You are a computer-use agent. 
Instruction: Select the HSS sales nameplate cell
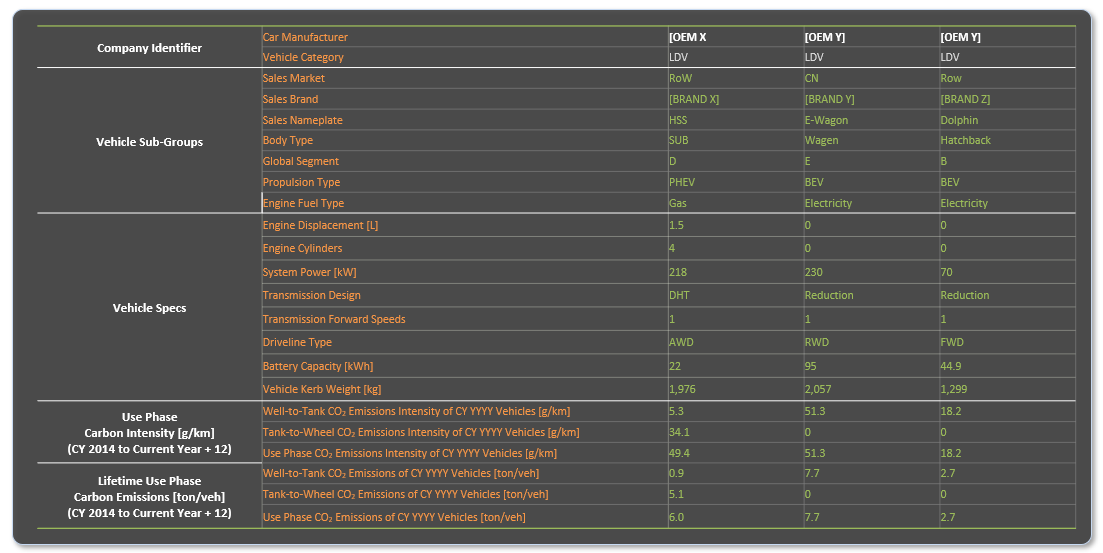pyautogui.click(x=678, y=120)
